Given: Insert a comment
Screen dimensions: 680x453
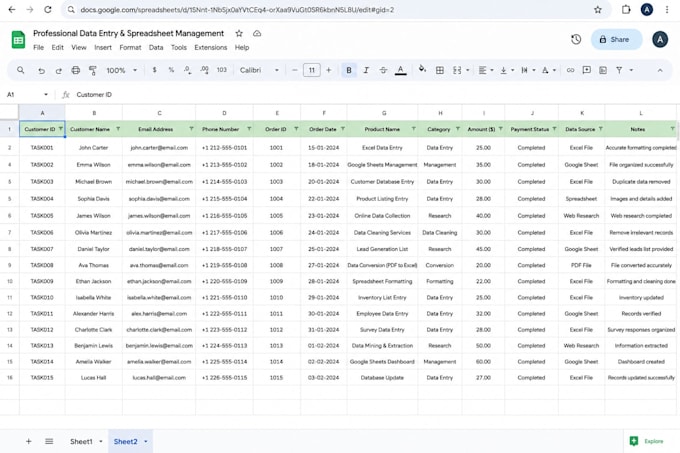Looking at the screenshot, I should [x=586, y=70].
